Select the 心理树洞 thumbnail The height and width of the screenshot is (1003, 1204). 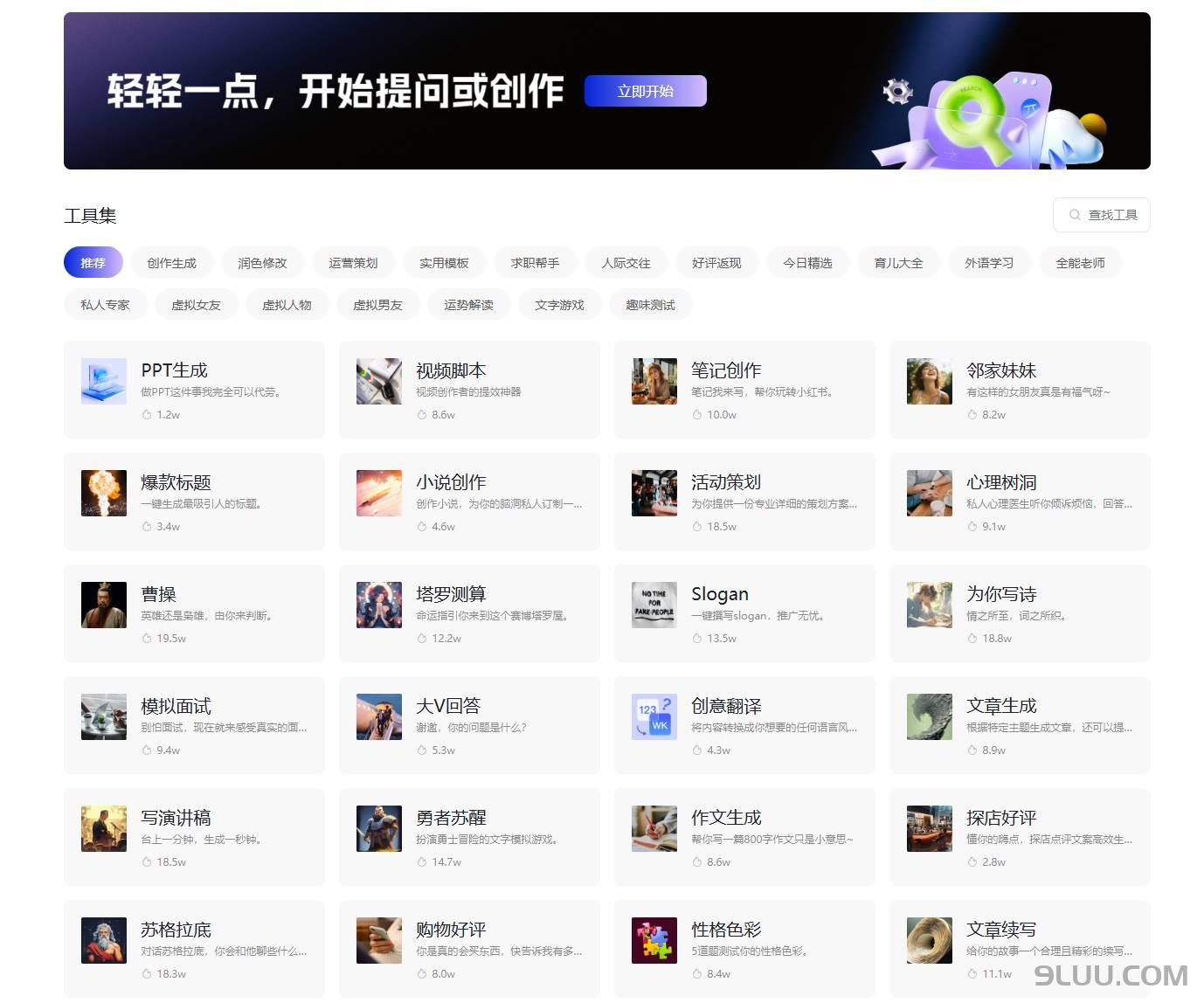(930, 493)
